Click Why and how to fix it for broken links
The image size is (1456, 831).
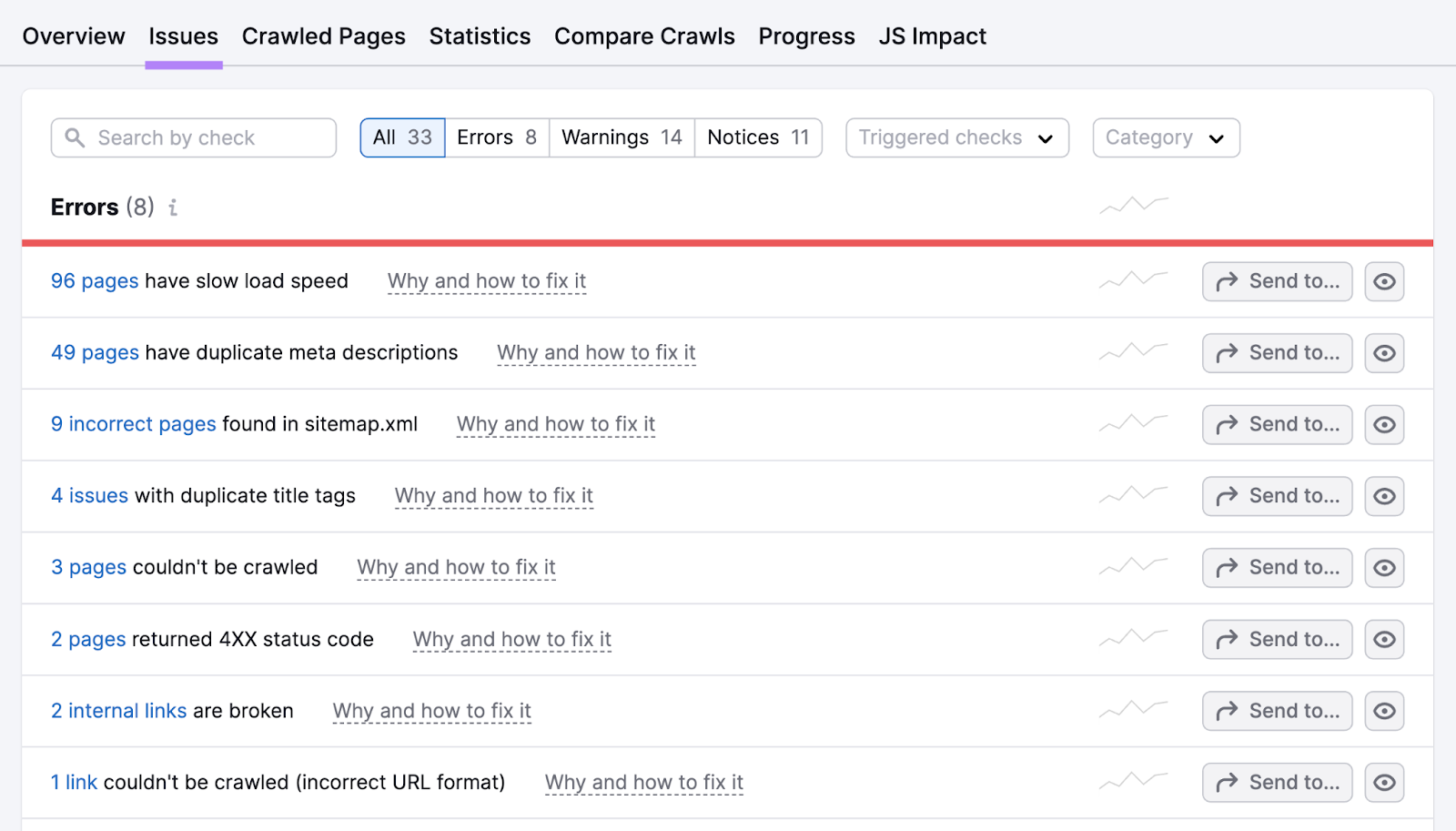click(431, 711)
